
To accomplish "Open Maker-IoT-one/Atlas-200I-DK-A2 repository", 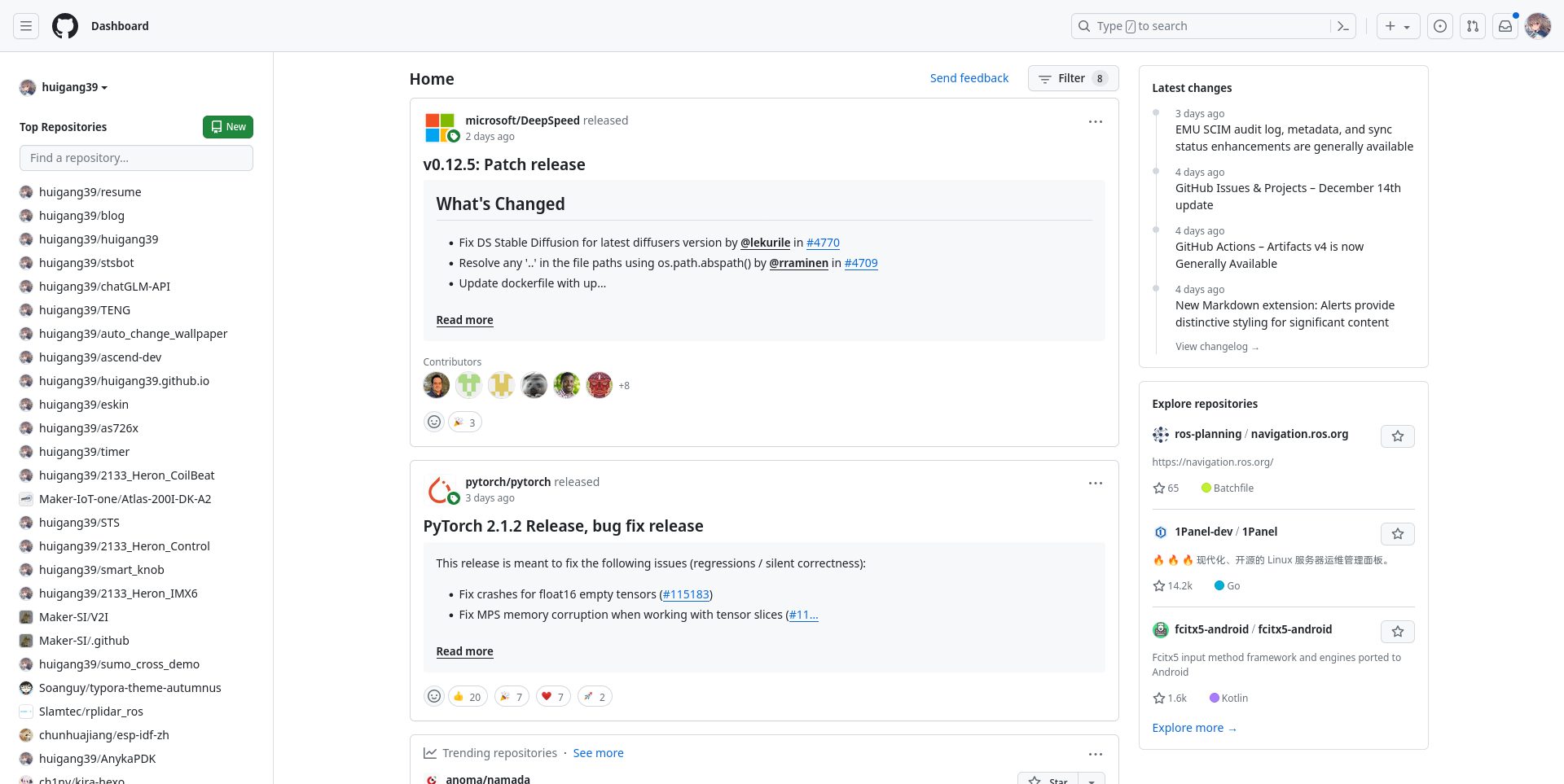I will [125, 499].
